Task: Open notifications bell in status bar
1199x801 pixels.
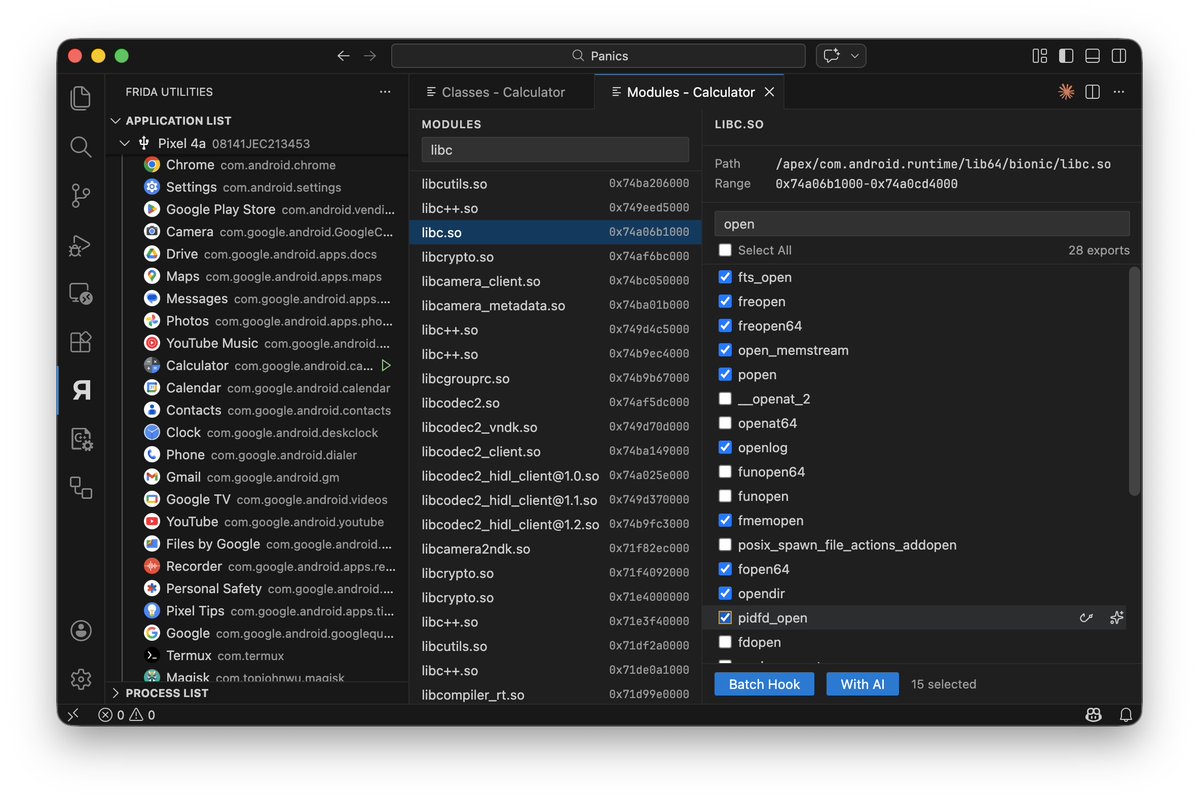Action: coord(1126,715)
